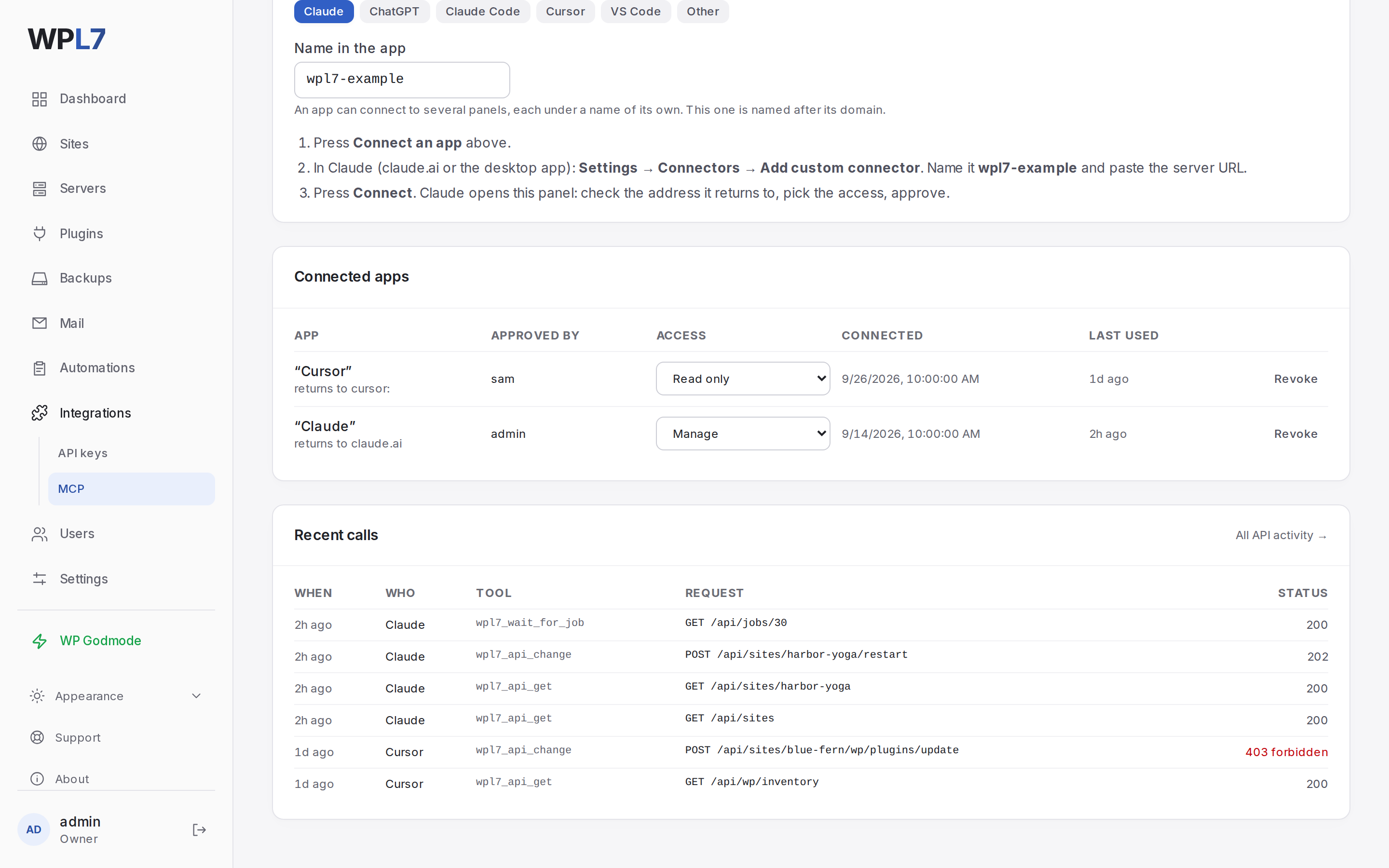Click the 9/26/2026 connected date

pos(910,379)
